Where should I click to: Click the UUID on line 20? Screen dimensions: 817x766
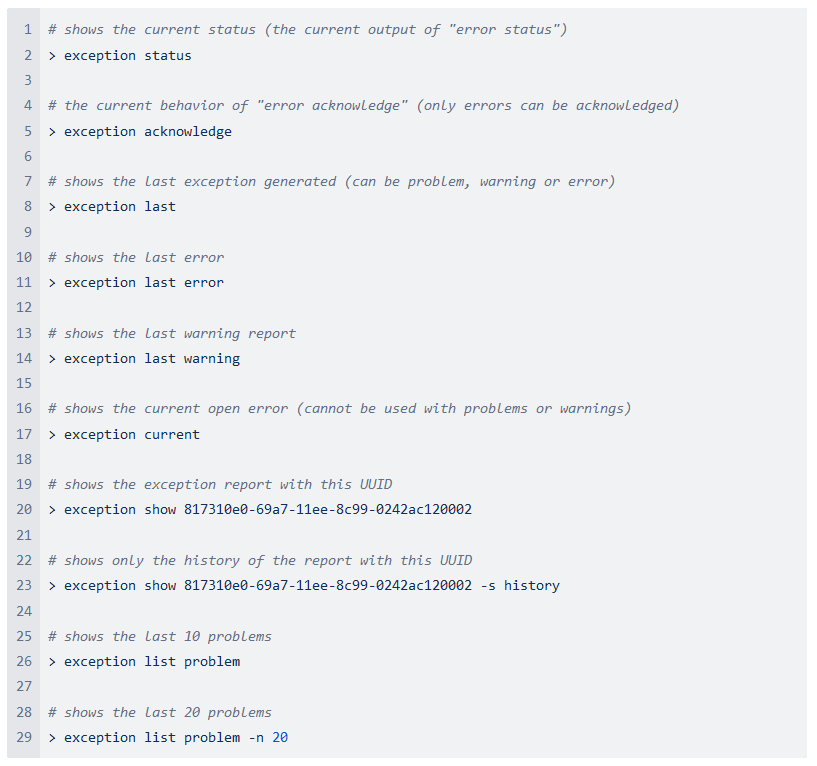(x=327, y=510)
